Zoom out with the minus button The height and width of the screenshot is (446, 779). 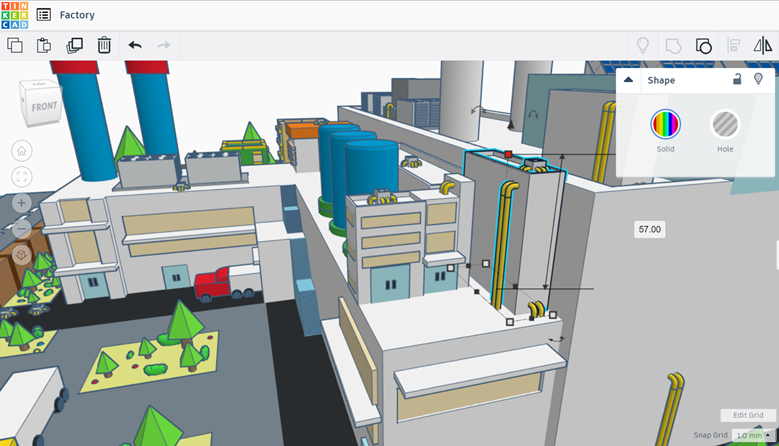21,228
